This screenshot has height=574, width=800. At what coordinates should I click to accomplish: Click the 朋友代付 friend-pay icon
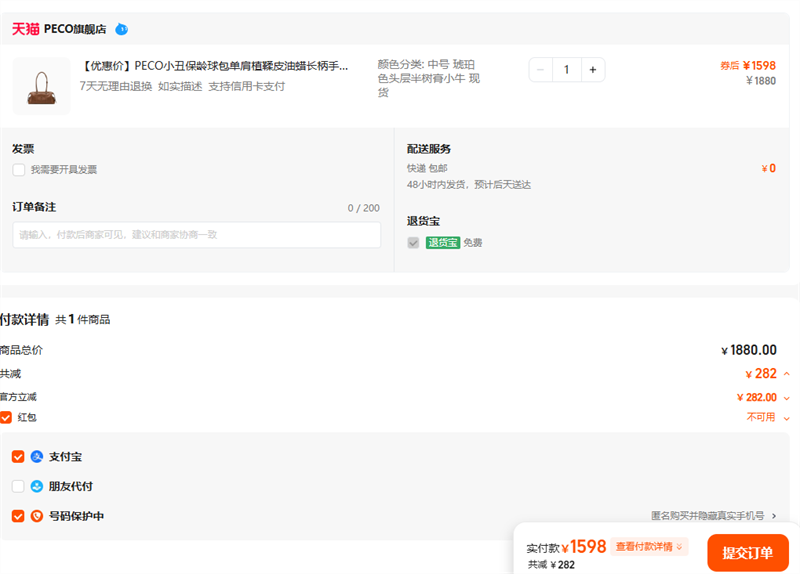(37, 487)
